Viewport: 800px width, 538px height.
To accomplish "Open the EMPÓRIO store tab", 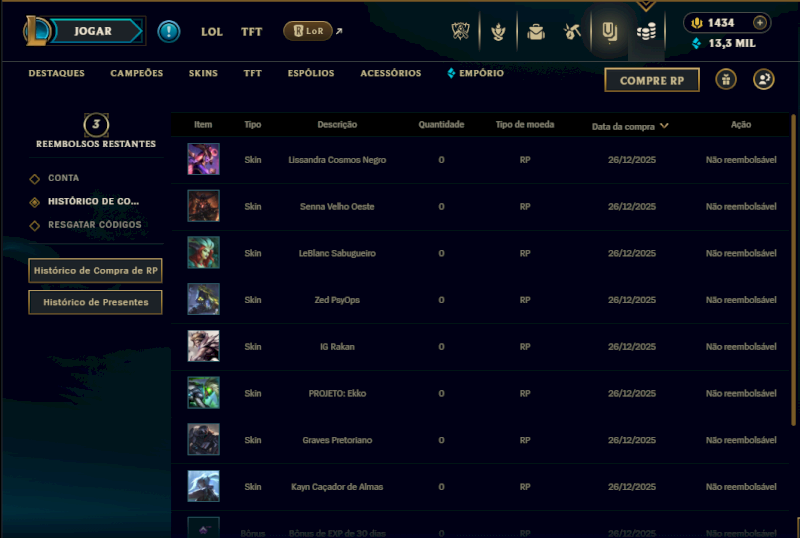I will (476, 74).
